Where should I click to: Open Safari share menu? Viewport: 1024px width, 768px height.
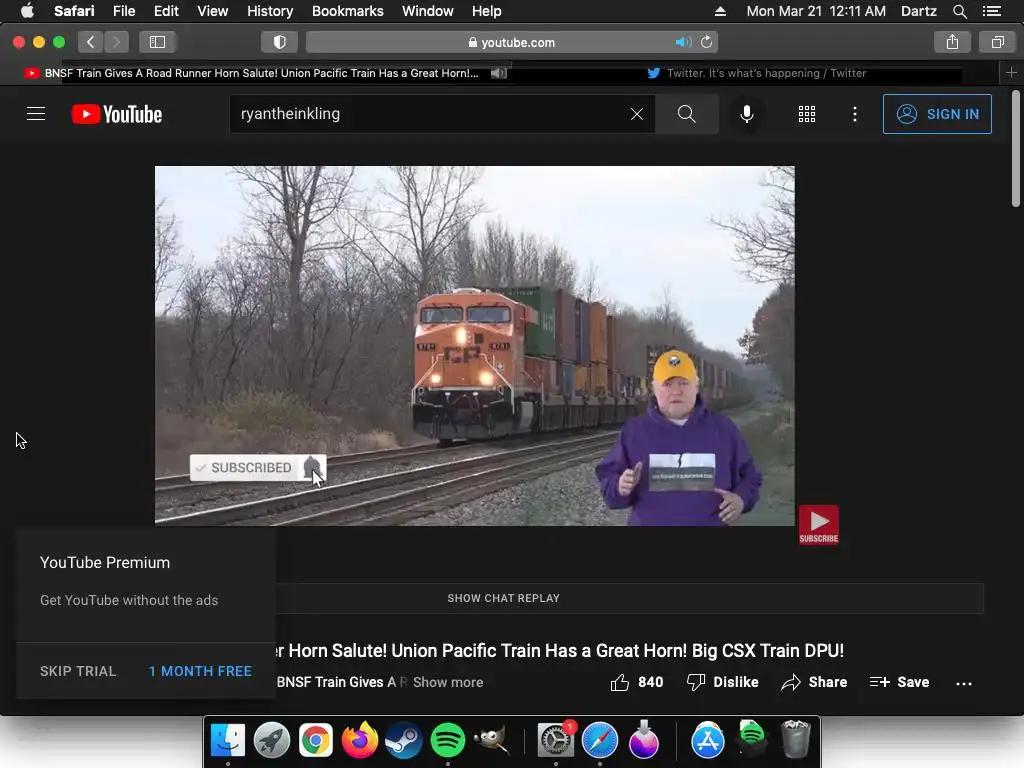952,42
